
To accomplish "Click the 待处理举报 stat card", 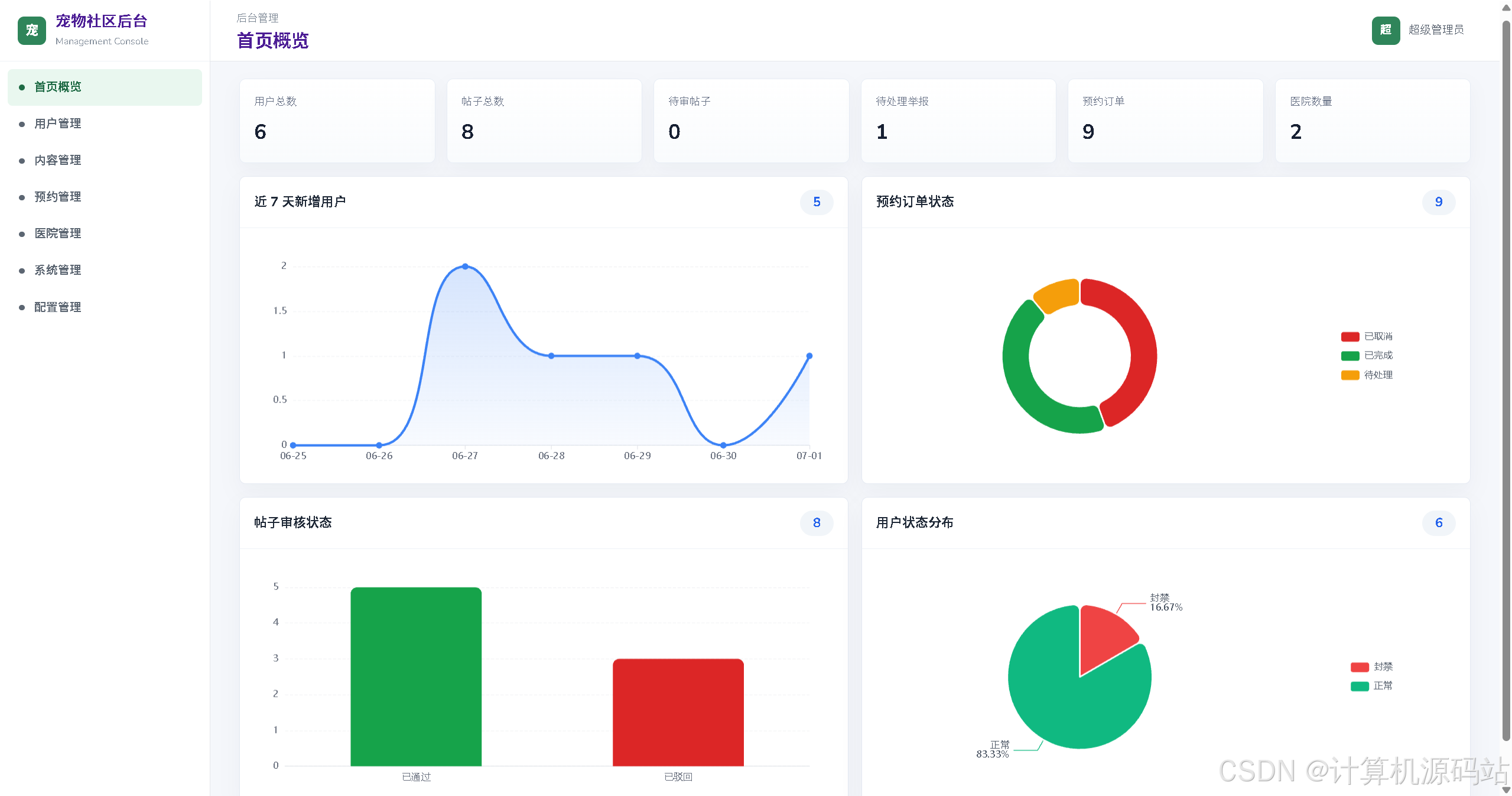I will coord(958,121).
